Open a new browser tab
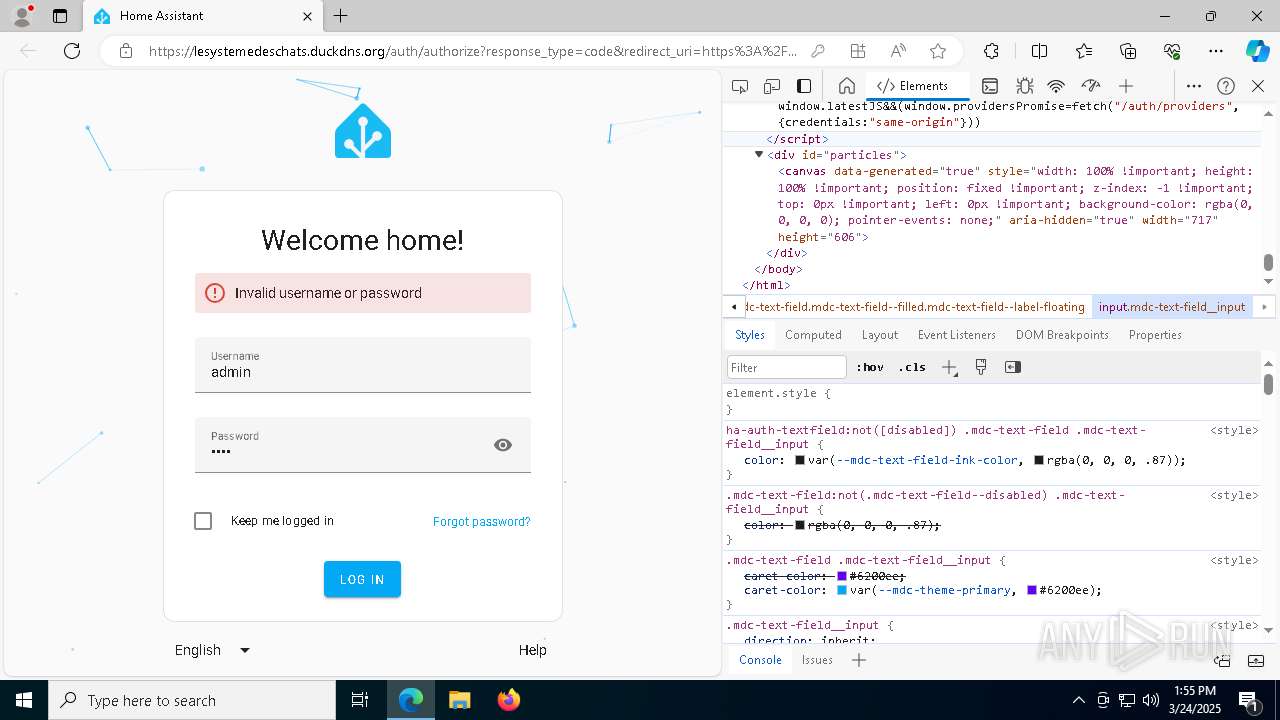The image size is (1280, 720). (341, 16)
